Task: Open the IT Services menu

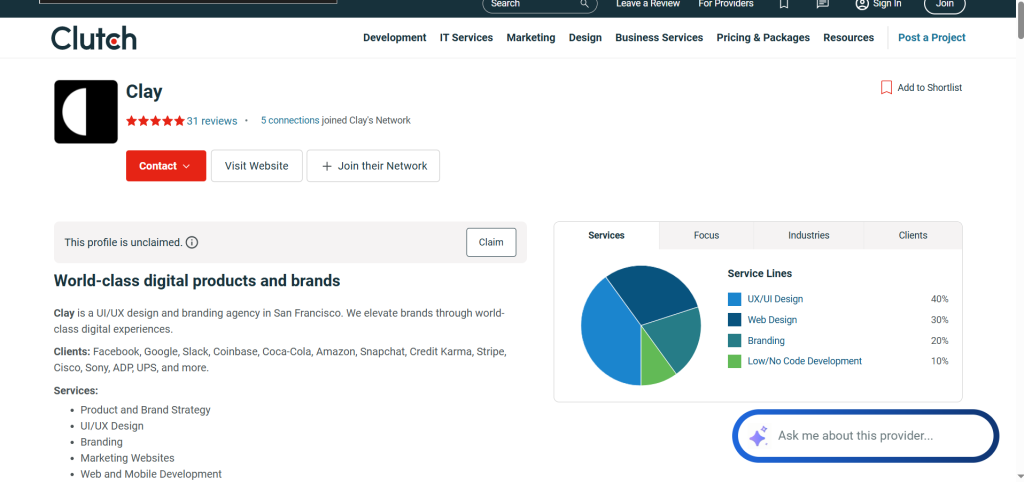Action: (466, 38)
